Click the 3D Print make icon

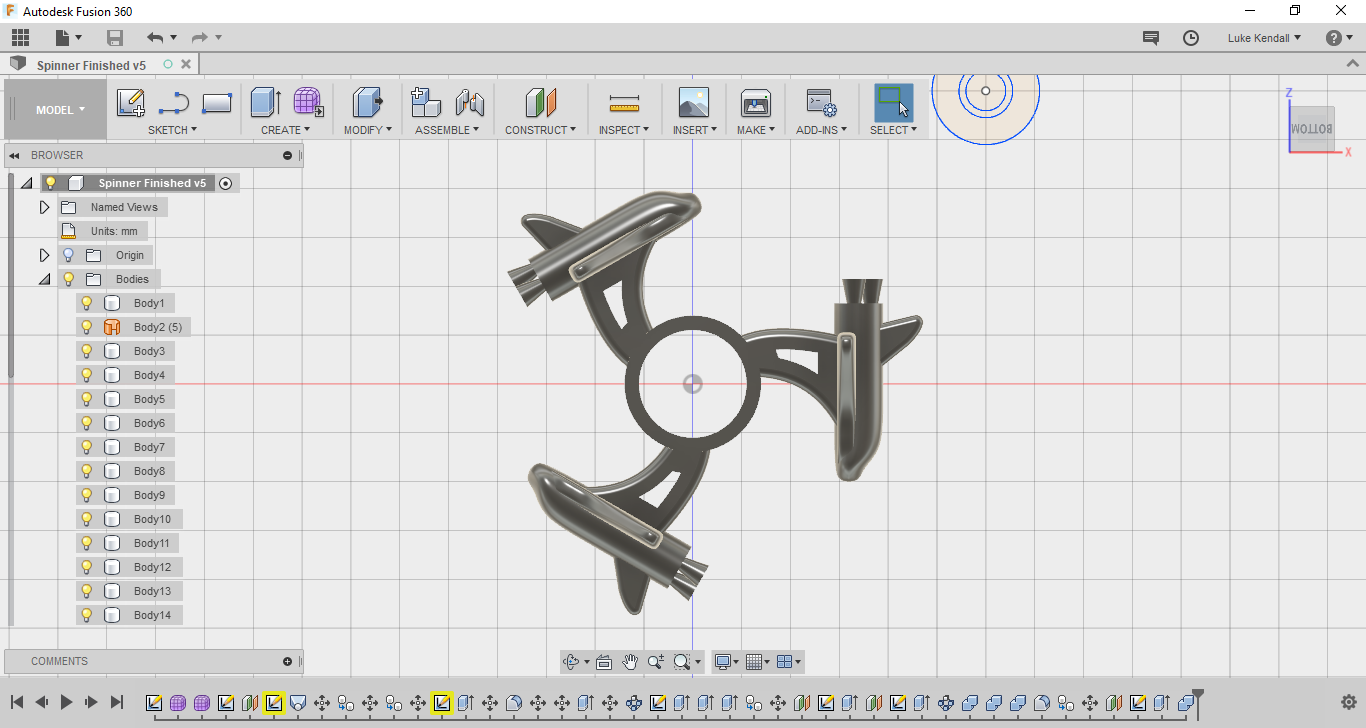[x=755, y=102]
